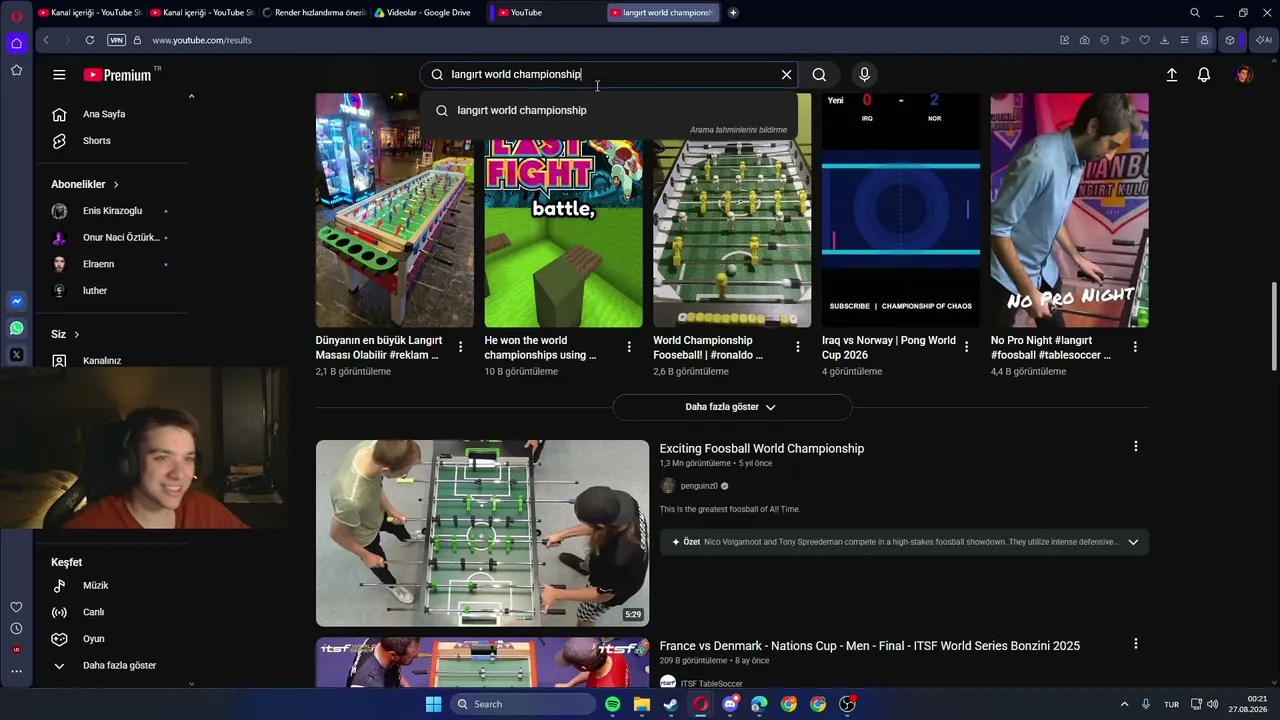Click the Windows Start button
Image resolution: width=1280 pixels, height=720 pixels.
[x=433, y=704]
